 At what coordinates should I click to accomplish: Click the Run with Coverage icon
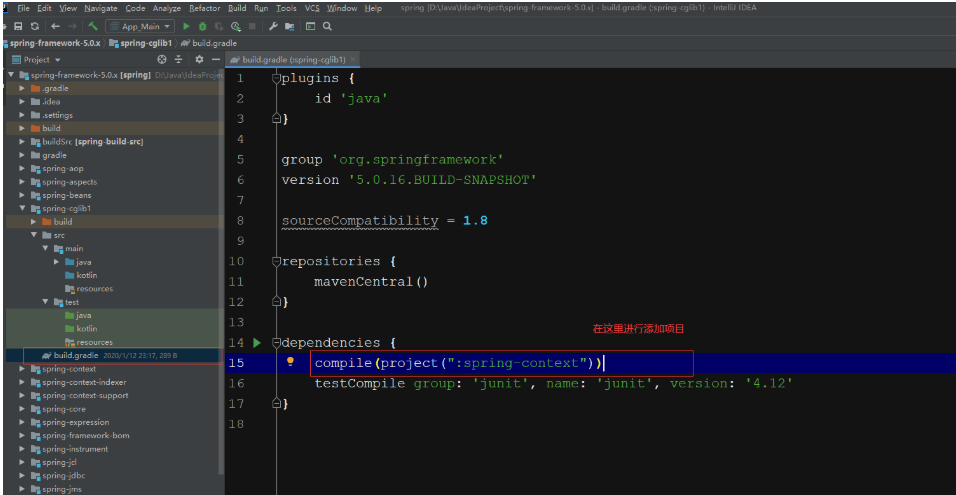pos(219,26)
